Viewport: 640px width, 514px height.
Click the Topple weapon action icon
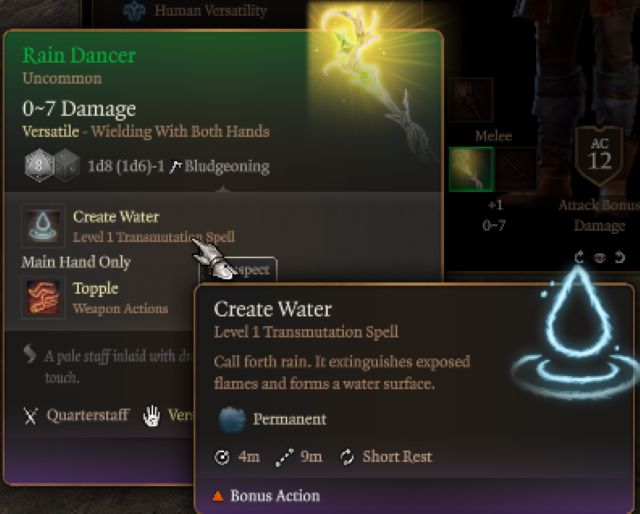(x=43, y=298)
